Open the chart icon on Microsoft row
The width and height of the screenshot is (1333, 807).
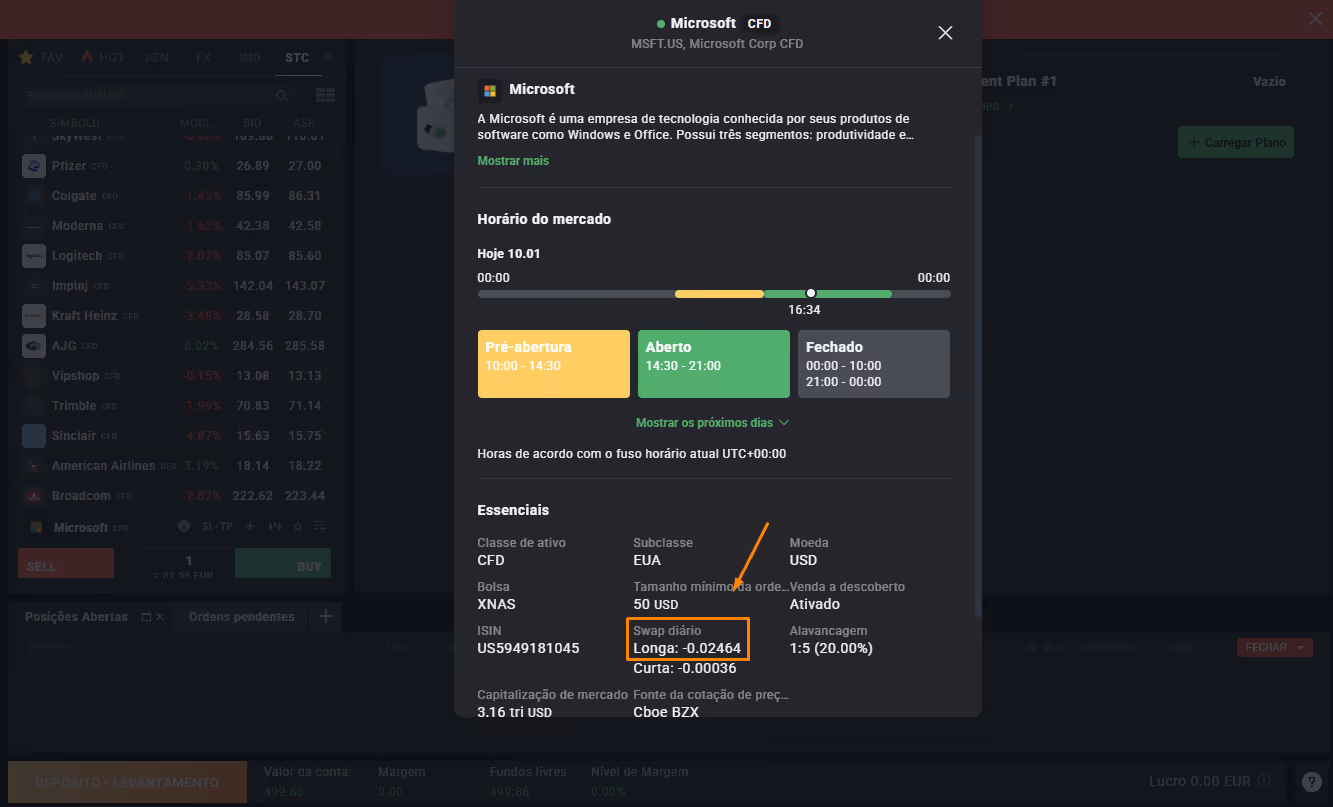pyautogui.click(x=274, y=526)
